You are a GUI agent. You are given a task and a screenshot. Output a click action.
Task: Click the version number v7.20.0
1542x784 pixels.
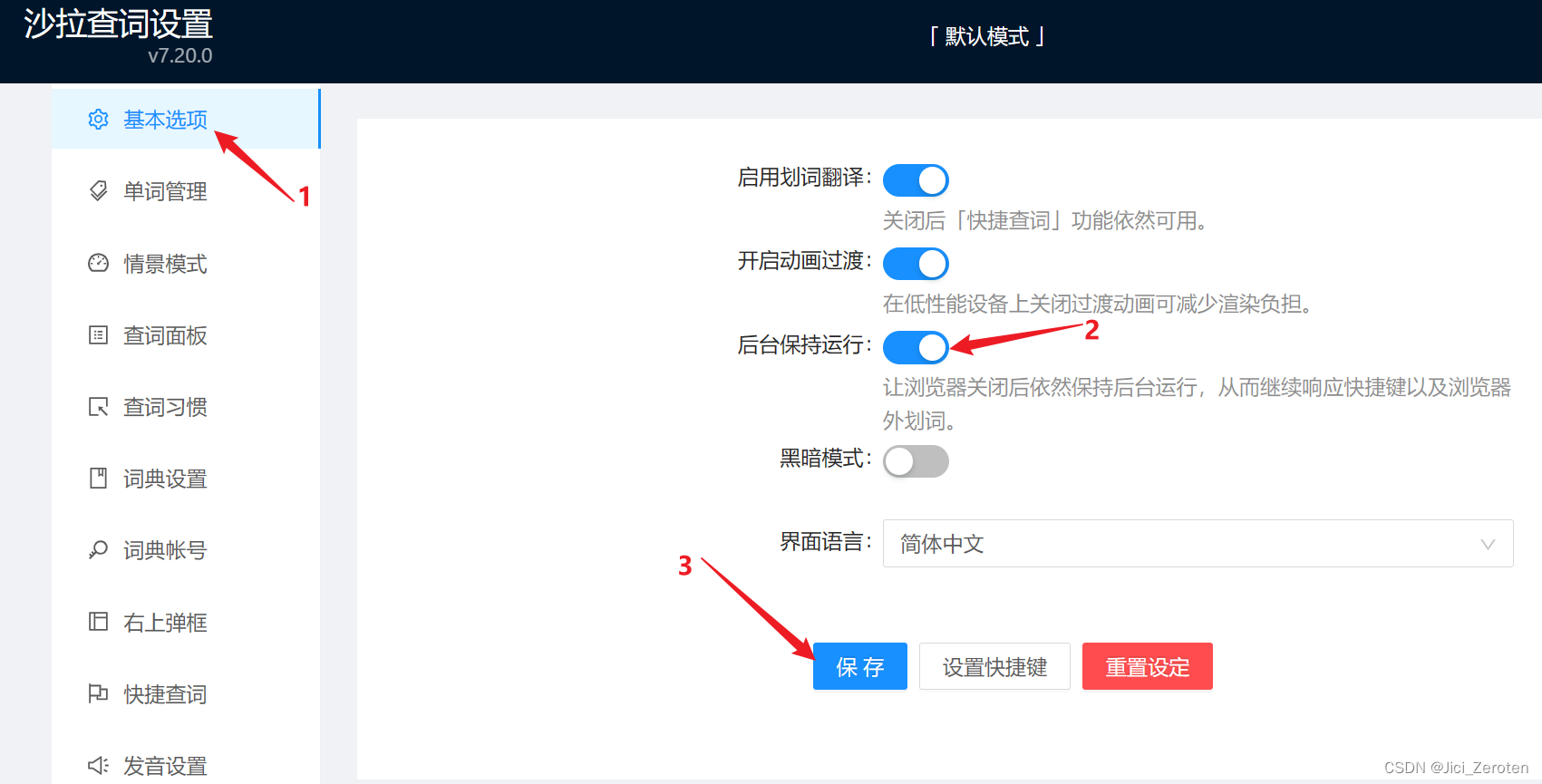point(179,55)
